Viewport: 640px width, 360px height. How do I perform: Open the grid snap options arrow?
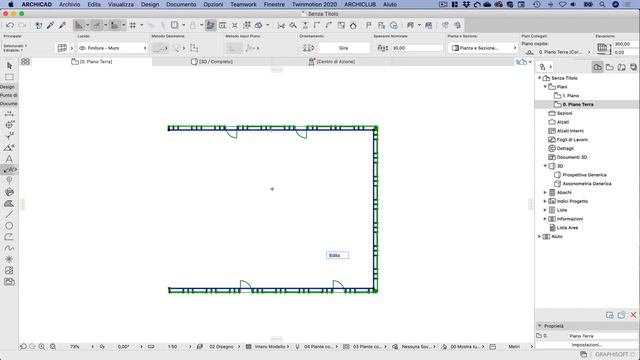[x=142, y=25]
